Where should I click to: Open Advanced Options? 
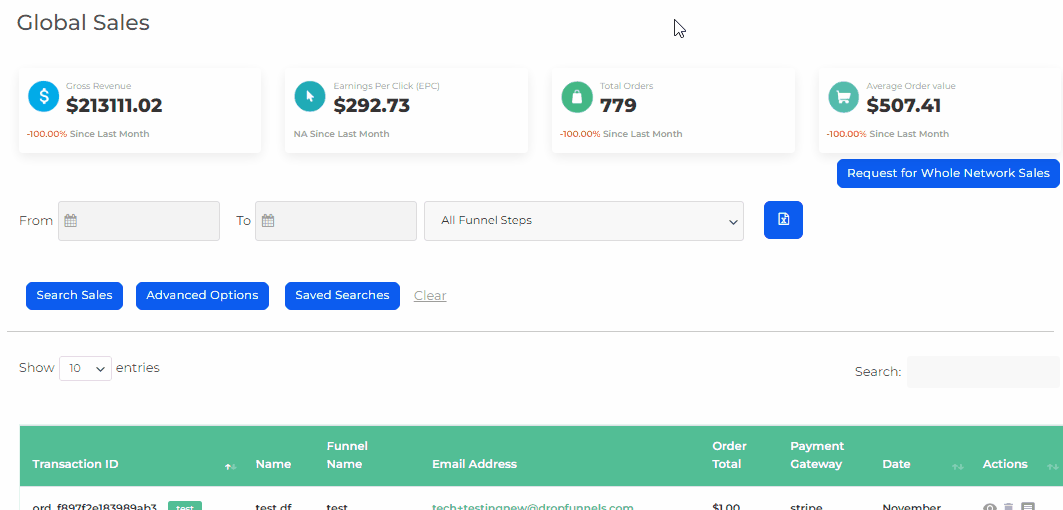click(202, 296)
